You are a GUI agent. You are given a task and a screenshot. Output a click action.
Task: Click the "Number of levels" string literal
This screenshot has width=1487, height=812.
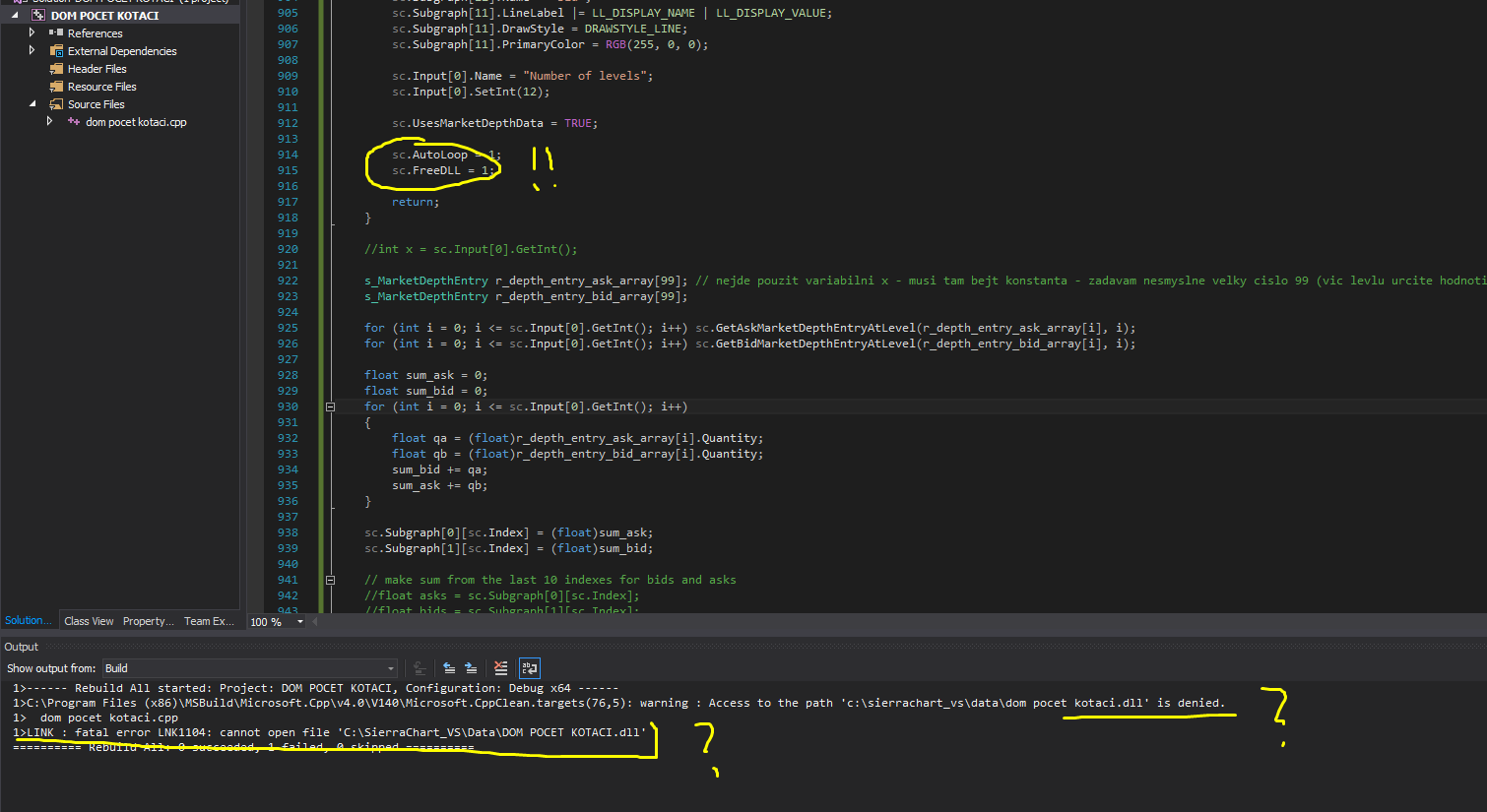click(584, 76)
